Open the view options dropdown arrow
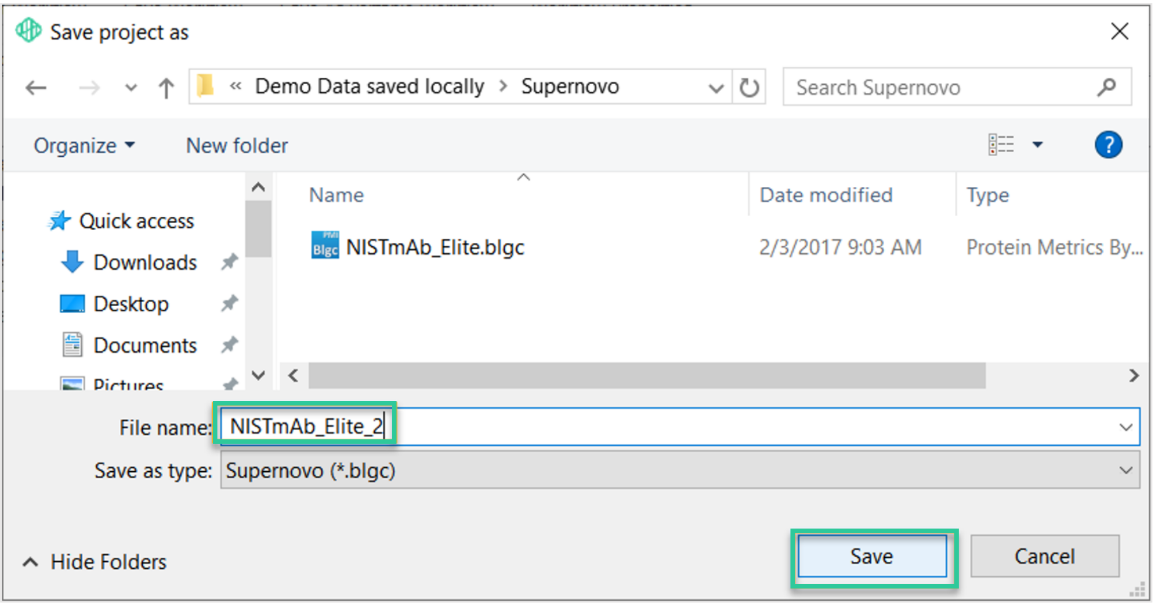 click(x=1037, y=145)
